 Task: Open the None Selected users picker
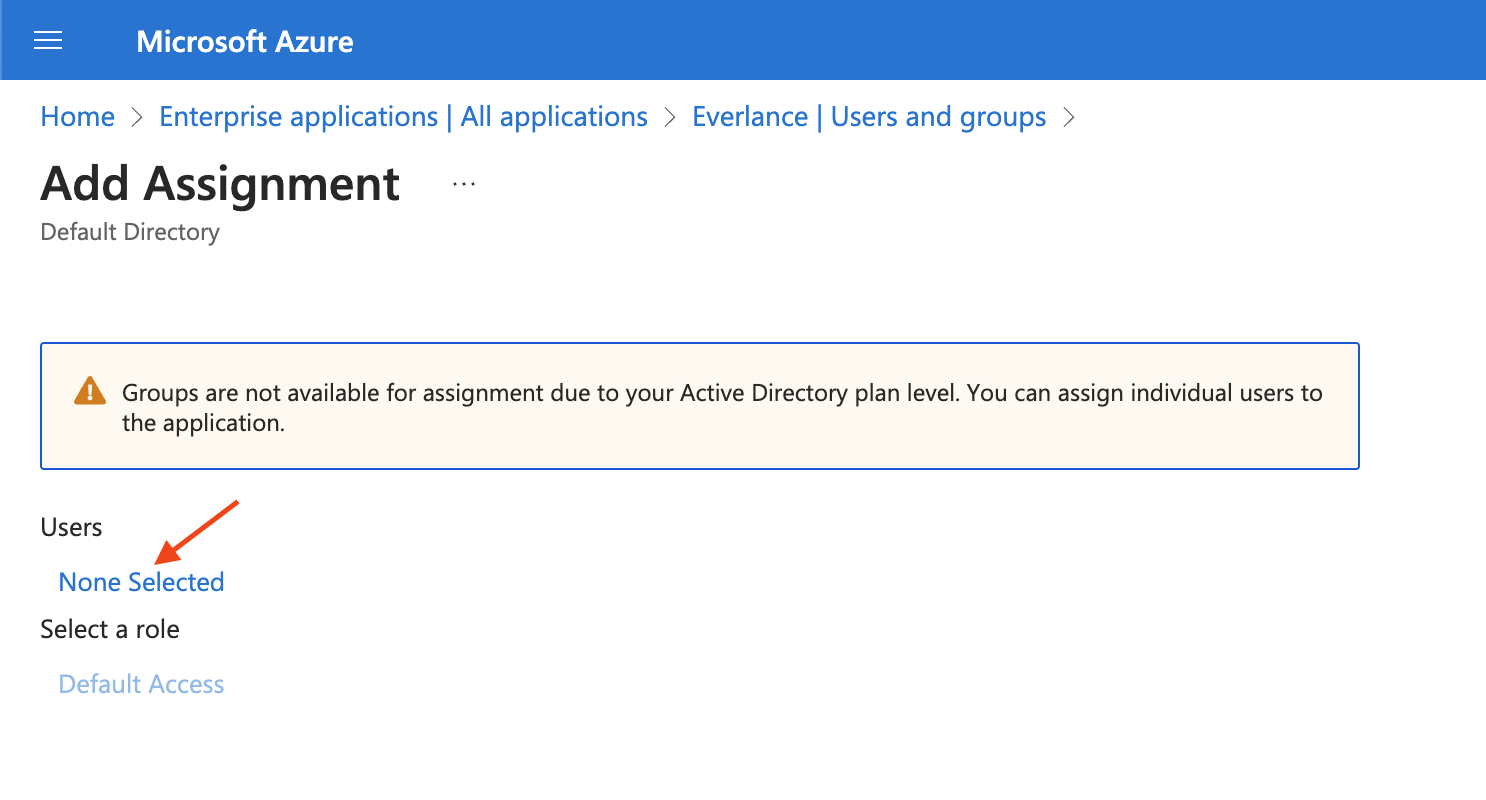tap(141, 582)
